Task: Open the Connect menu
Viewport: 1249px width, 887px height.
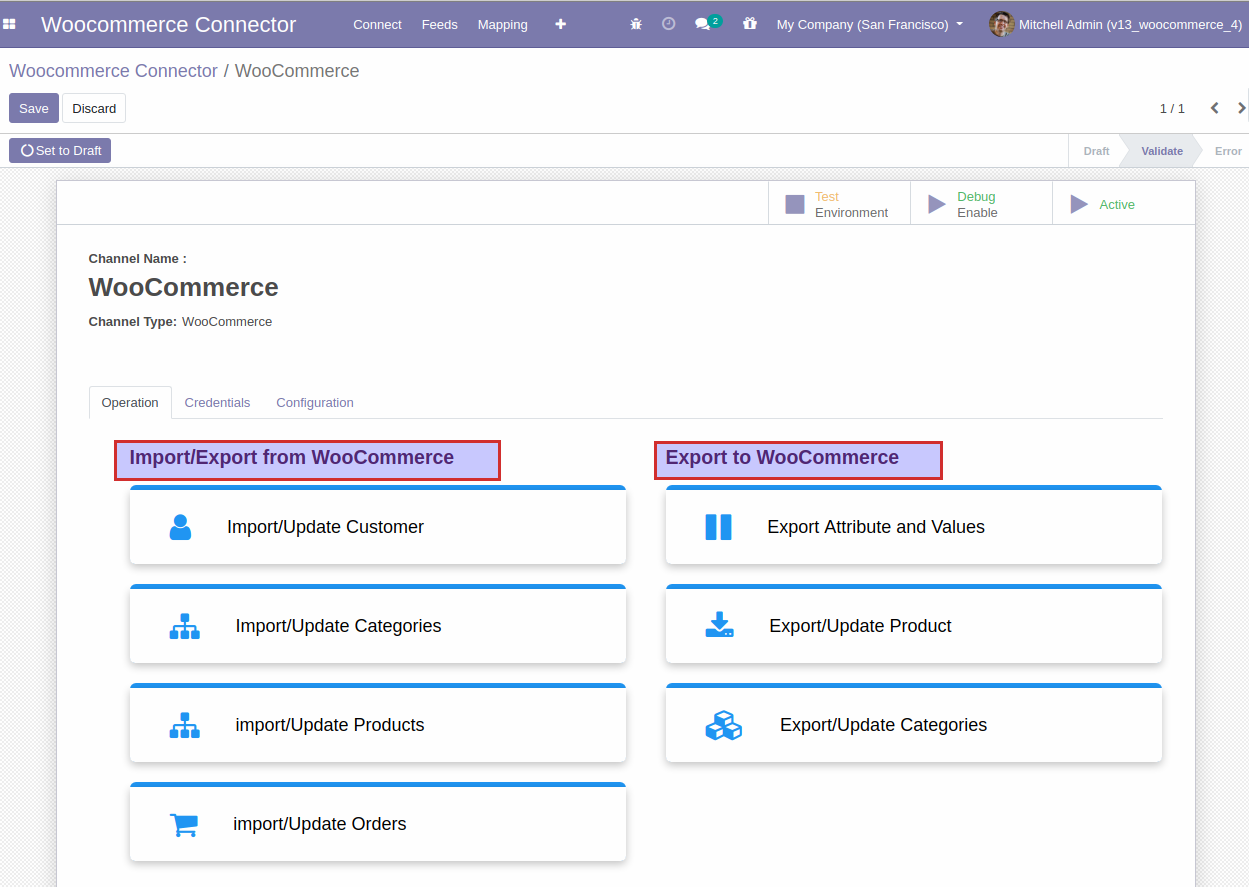Action: pyautogui.click(x=377, y=24)
